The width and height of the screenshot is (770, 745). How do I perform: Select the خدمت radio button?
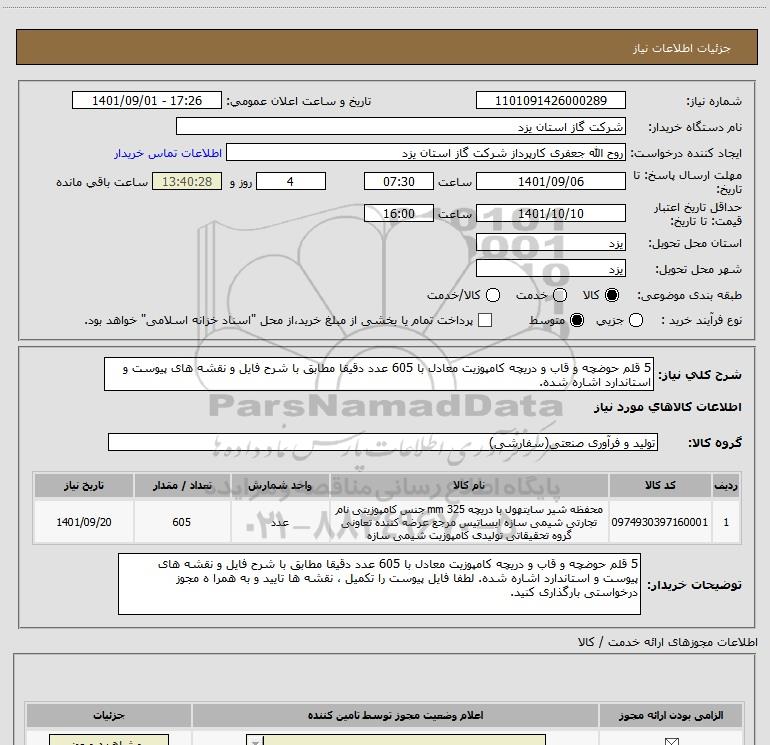coord(560,295)
